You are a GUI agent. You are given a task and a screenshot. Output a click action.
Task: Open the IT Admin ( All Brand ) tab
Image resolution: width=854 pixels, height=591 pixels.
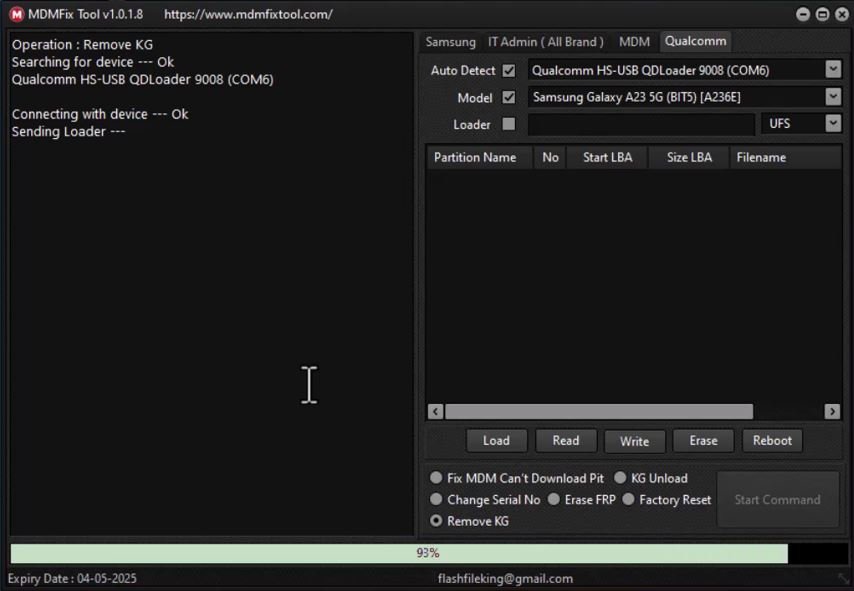point(545,42)
